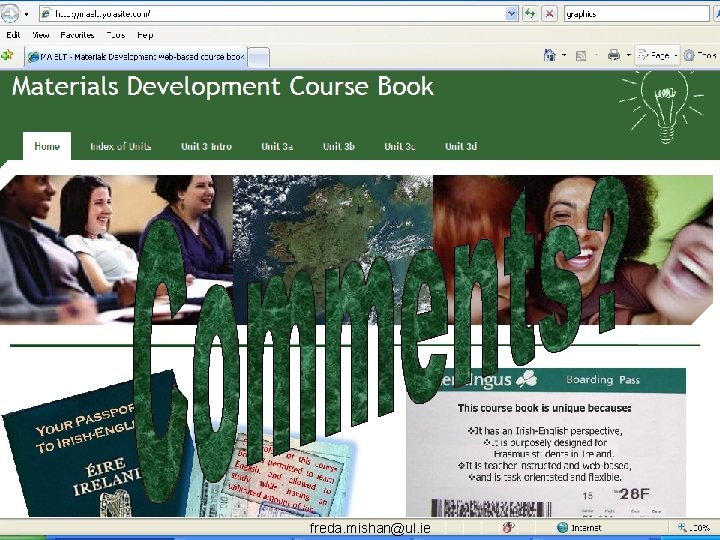Screen dimensions: 720x540
Task: Select the Home navigation tab
Action: (x=47, y=146)
